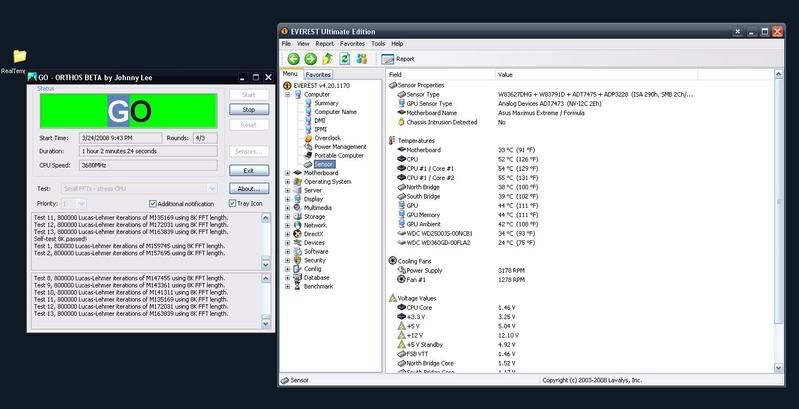The image size is (799, 409).
Task: Toggle the Additional notification checkbox
Action: click(153, 203)
